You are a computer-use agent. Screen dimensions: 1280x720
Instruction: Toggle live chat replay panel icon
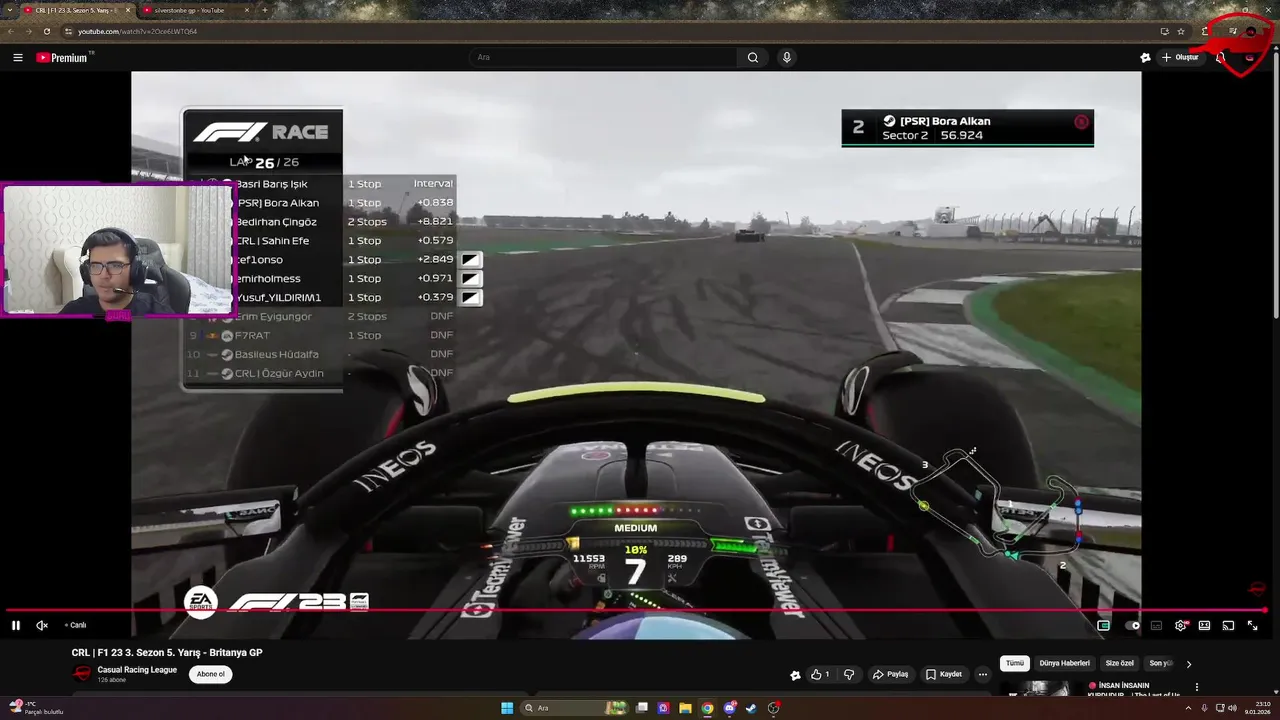[1104, 626]
